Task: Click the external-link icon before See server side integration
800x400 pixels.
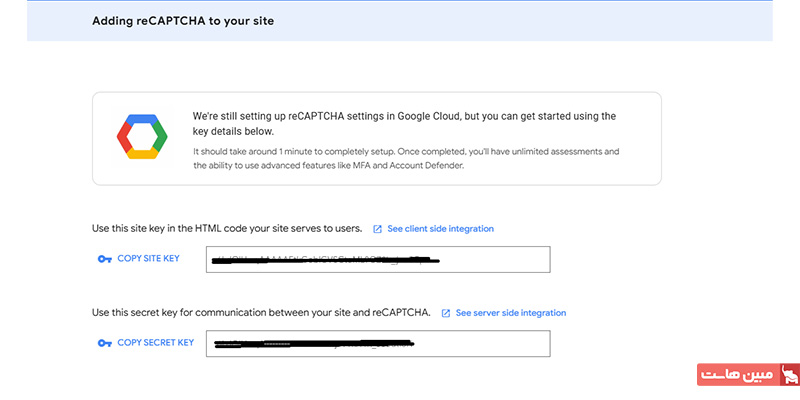Action: (446, 313)
